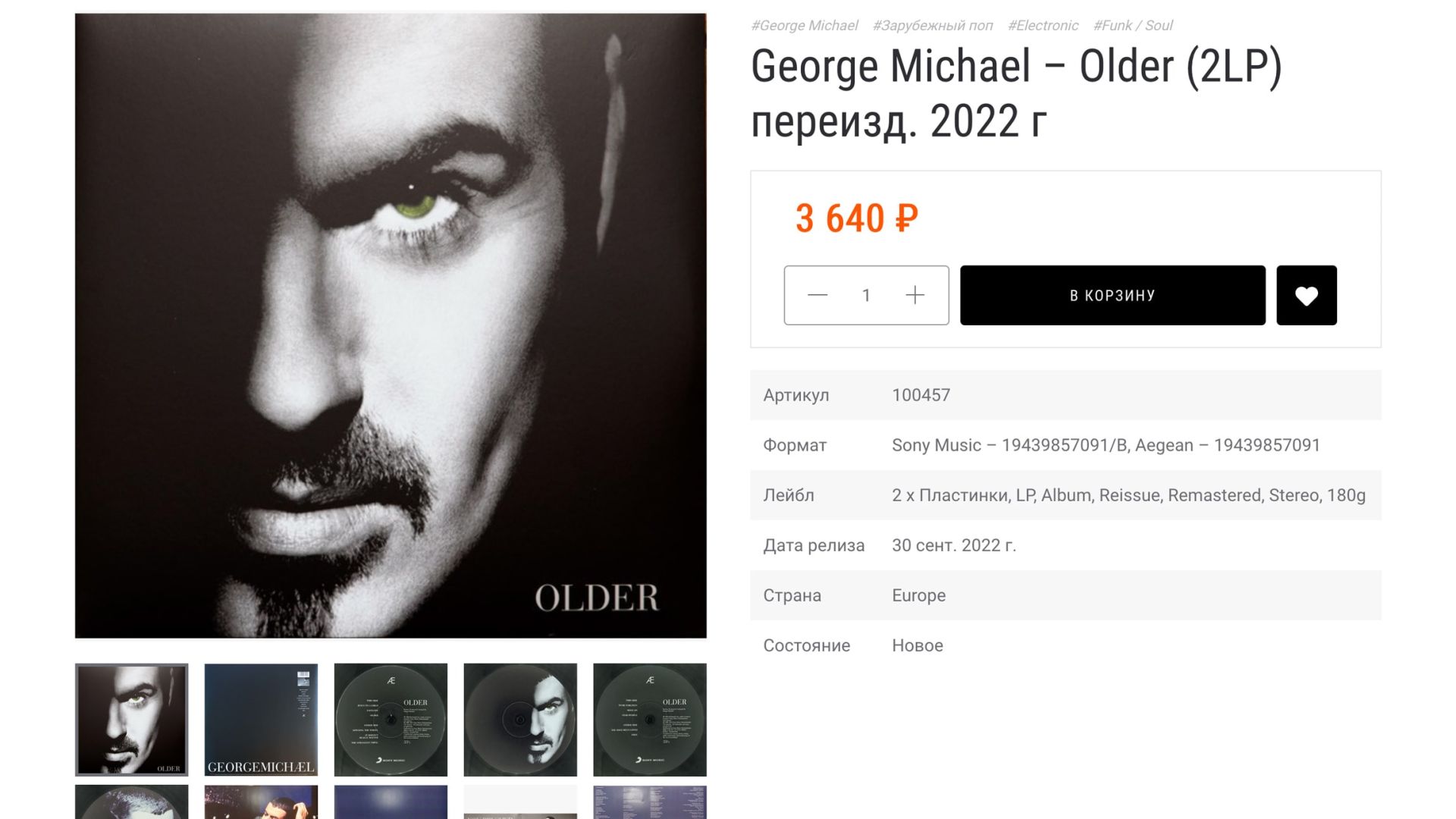View the purple lyrics sheet thumbnail

click(649, 802)
